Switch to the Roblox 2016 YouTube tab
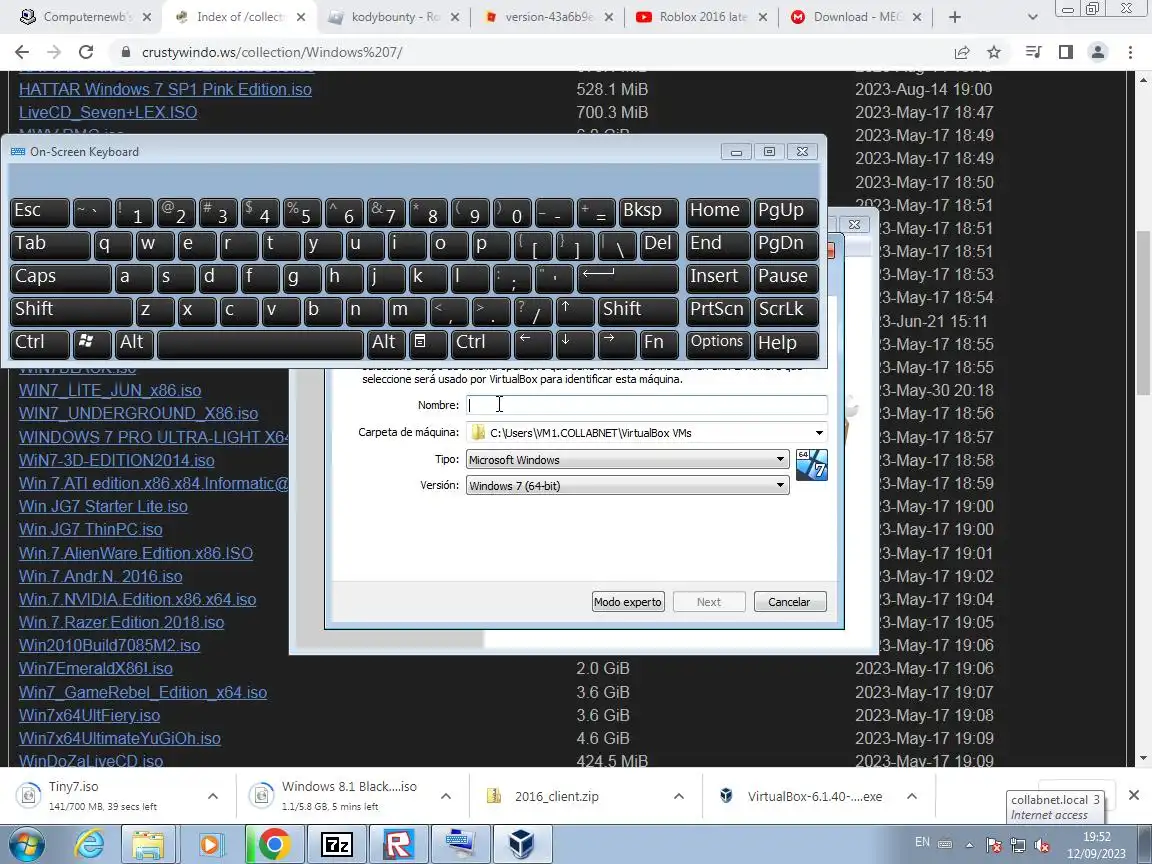The width and height of the screenshot is (1152, 864). (x=703, y=17)
